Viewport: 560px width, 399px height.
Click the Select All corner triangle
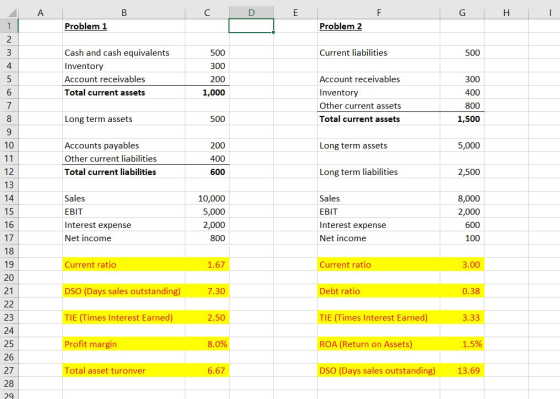coord(12,13)
